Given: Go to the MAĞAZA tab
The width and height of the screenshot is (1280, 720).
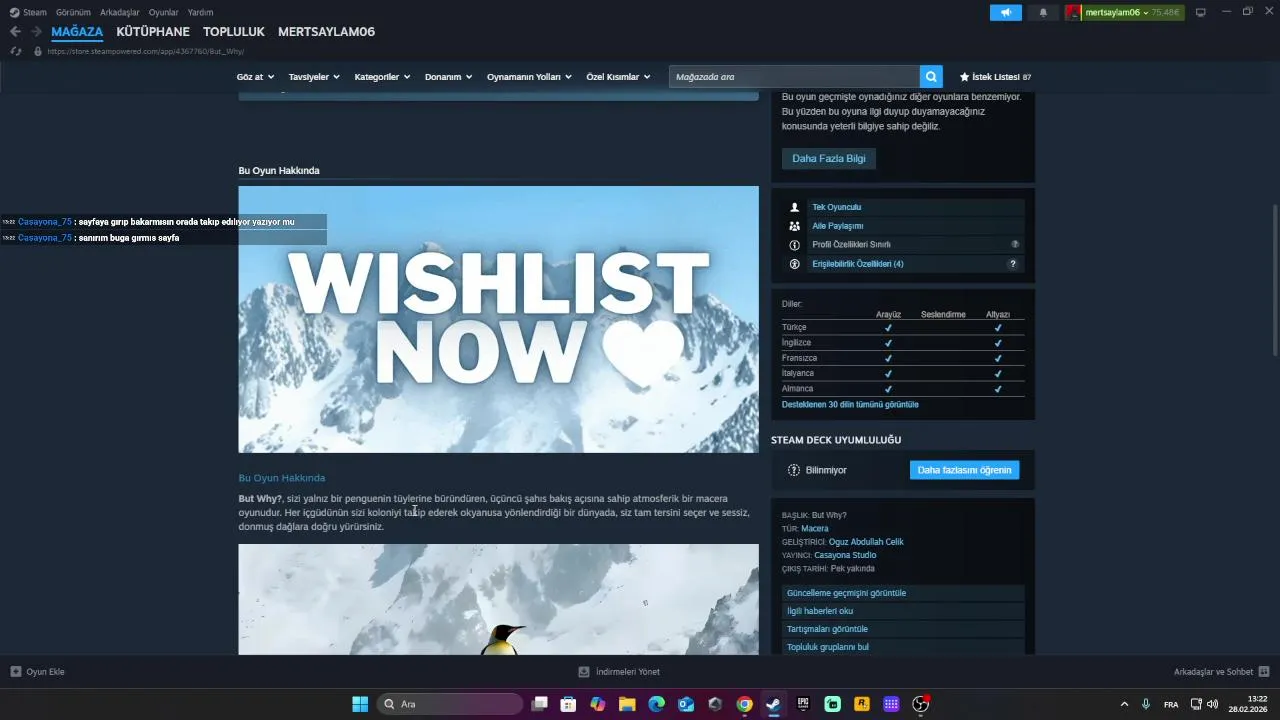Looking at the screenshot, I should click(x=77, y=32).
